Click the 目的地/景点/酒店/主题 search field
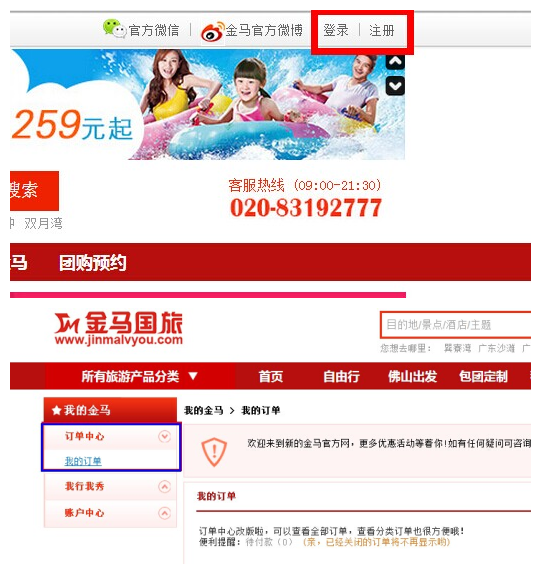 pyautogui.click(x=456, y=325)
